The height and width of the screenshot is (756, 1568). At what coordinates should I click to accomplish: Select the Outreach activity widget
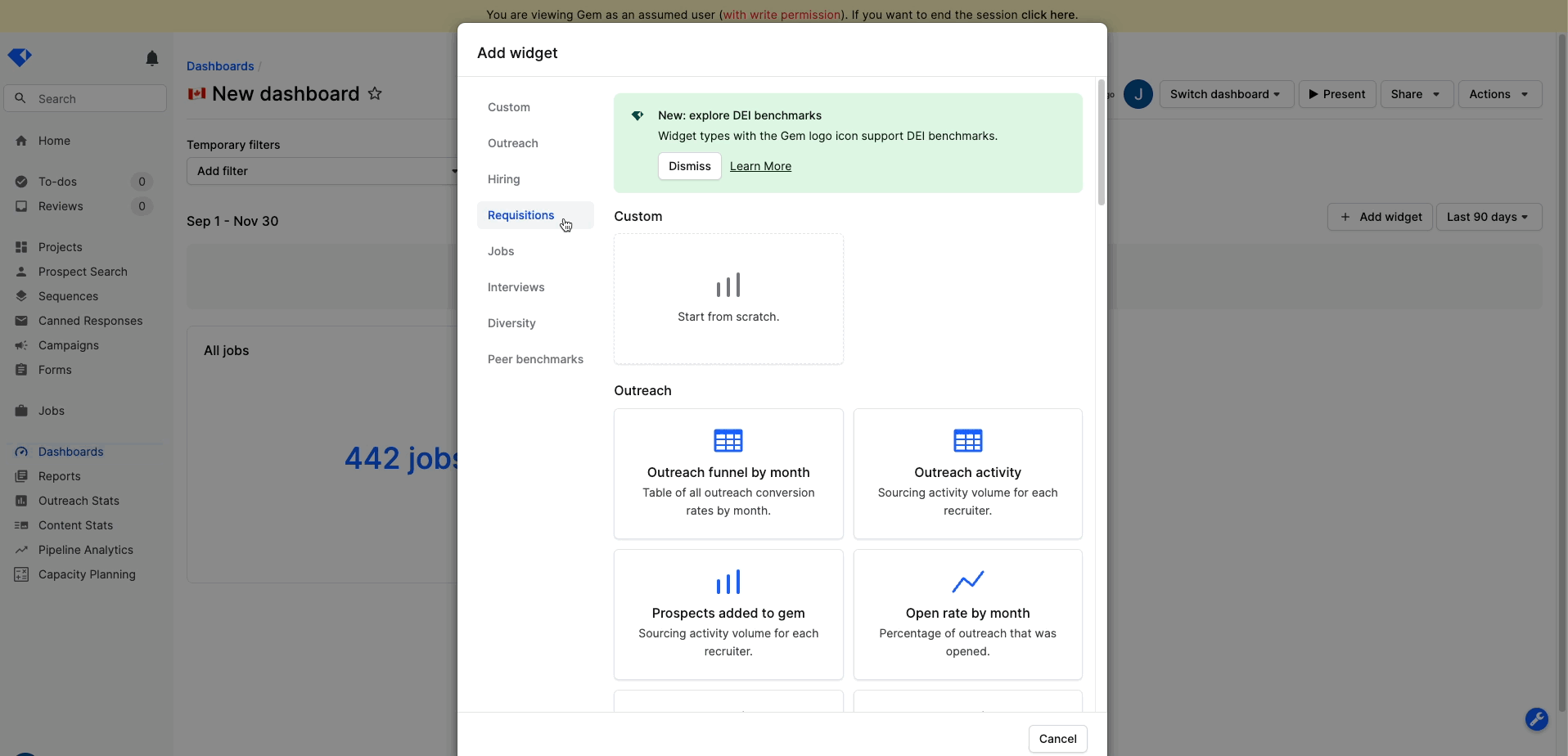click(x=967, y=473)
